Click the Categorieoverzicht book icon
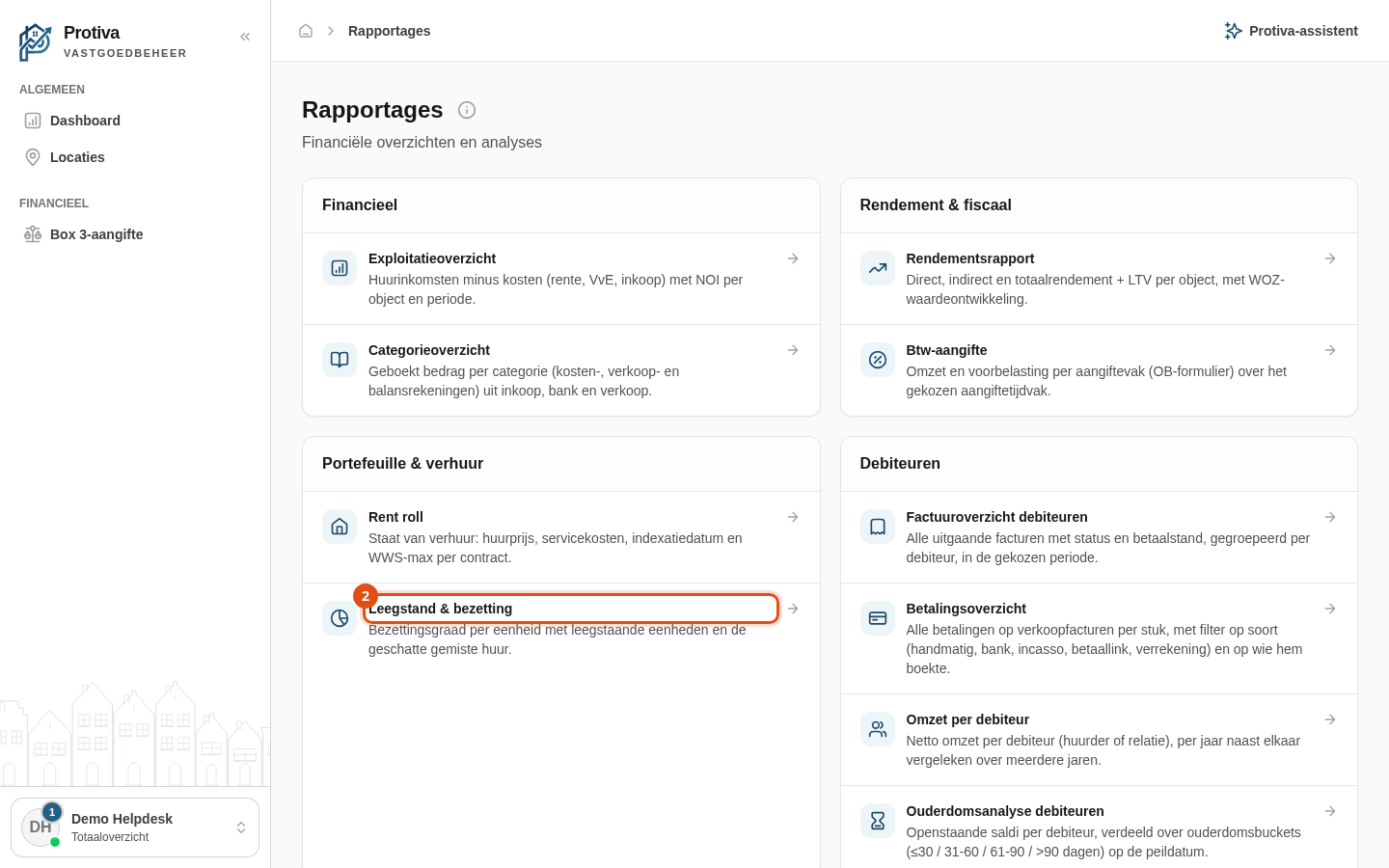This screenshot has height=868, width=1389. (x=340, y=360)
